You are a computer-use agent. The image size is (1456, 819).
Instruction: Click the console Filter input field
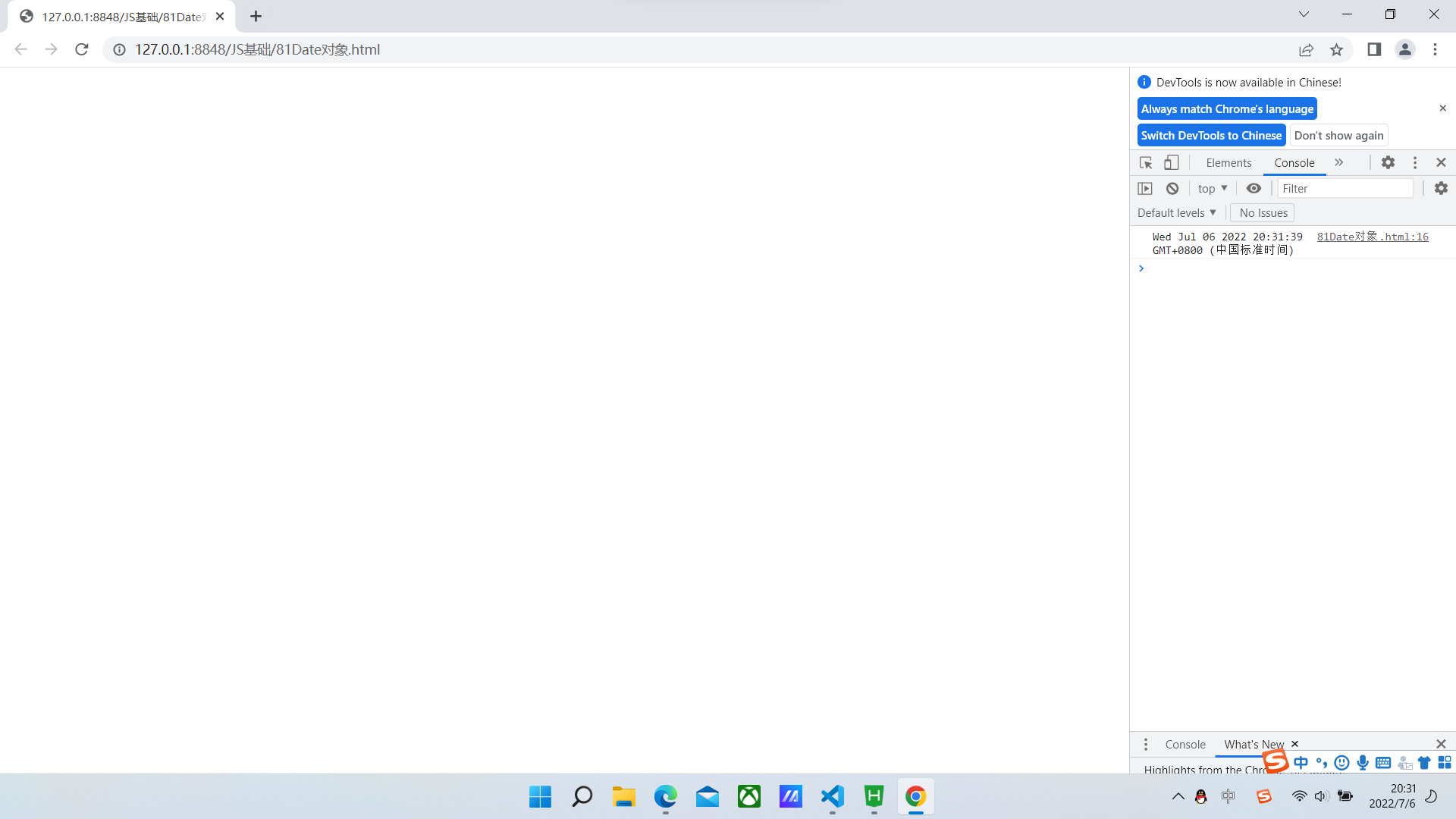coord(1345,189)
